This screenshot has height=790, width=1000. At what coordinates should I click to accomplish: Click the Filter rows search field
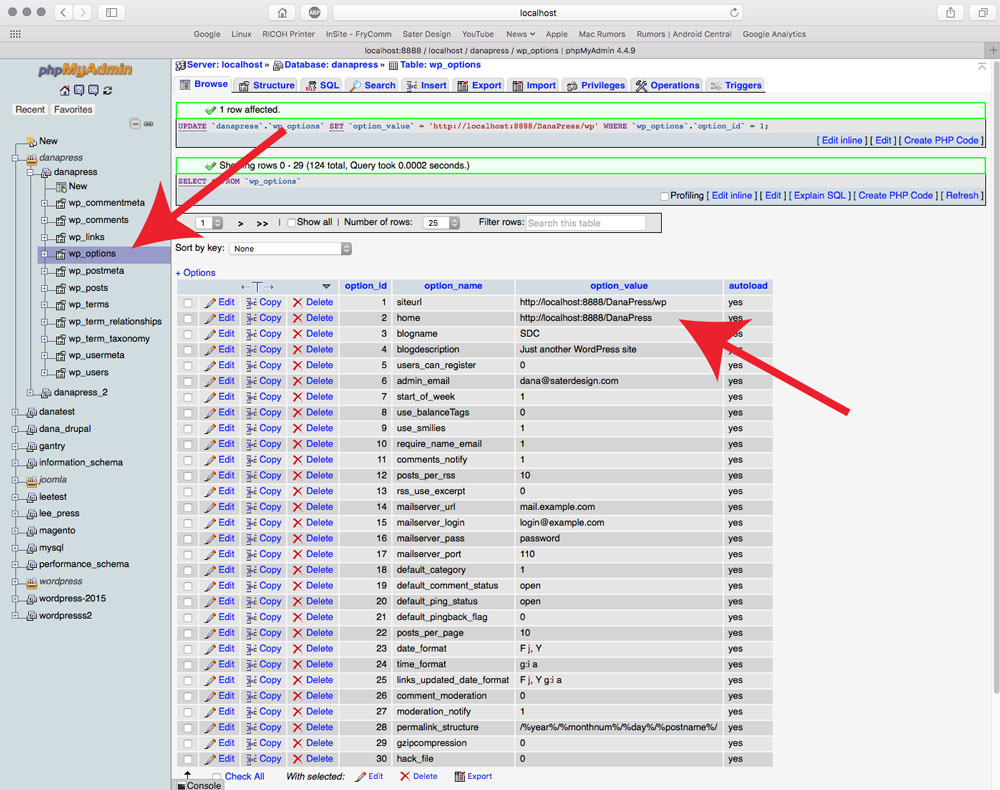coord(586,223)
